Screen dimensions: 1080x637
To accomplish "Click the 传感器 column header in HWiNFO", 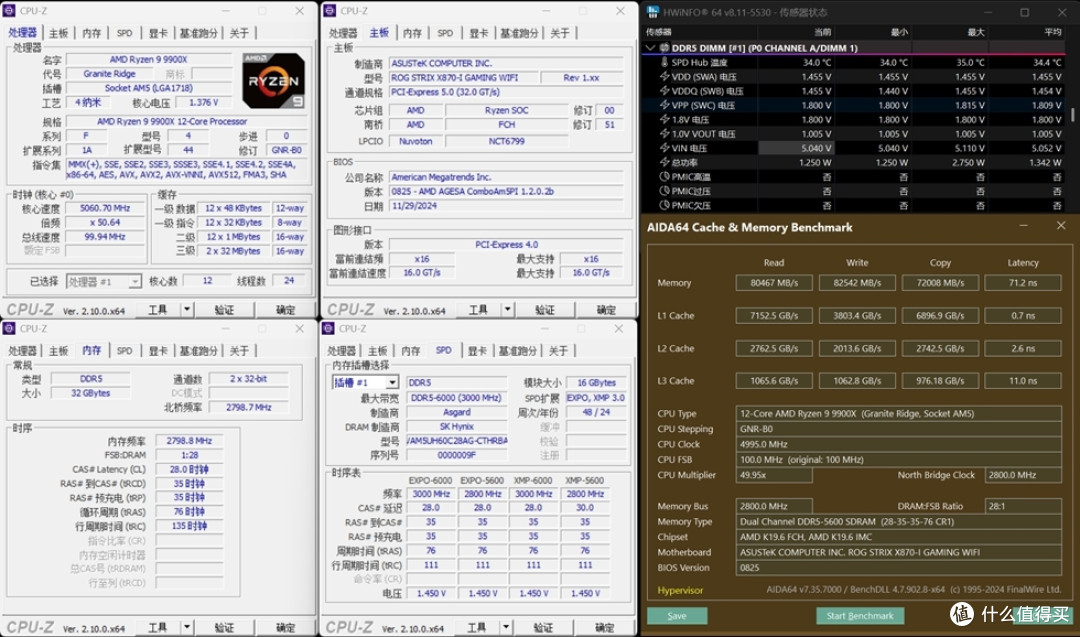I will [658, 32].
